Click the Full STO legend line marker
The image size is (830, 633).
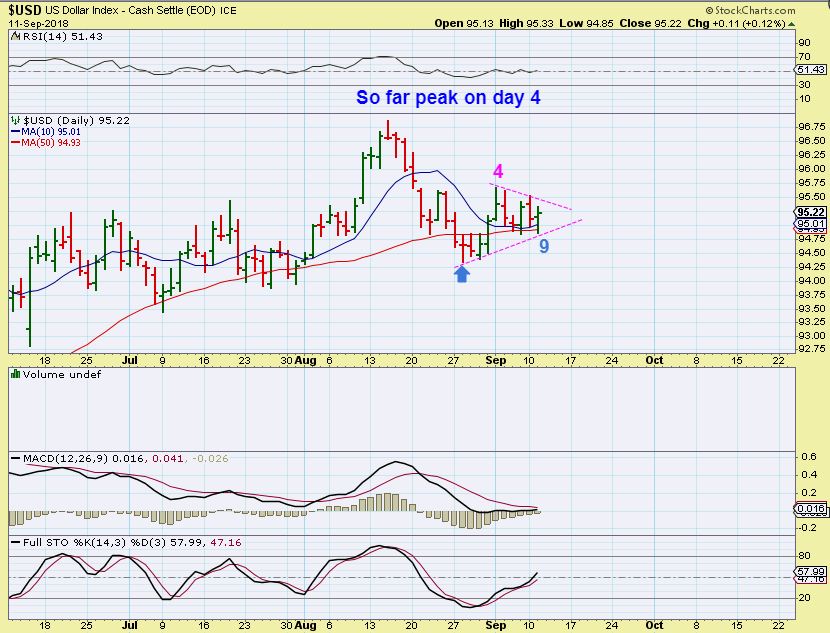point(15,542)
